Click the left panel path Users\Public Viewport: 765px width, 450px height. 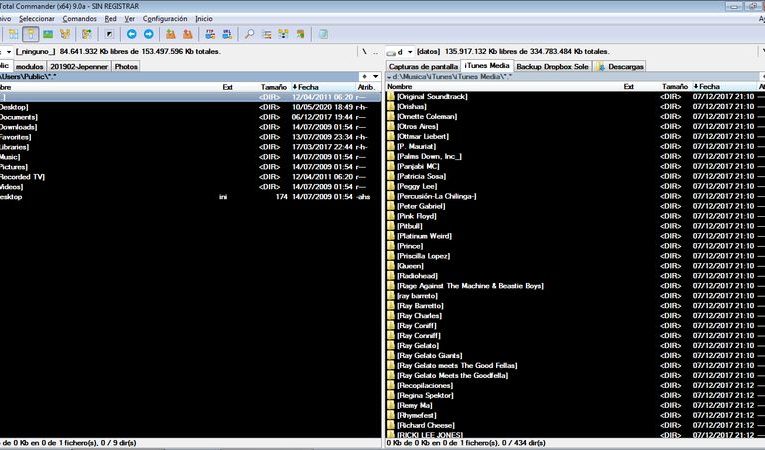point(28,77)
